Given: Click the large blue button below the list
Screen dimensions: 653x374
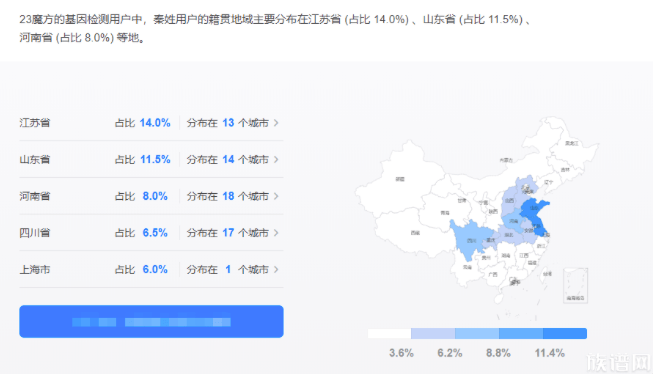Looking at the screenshot, I should (151, 322).
